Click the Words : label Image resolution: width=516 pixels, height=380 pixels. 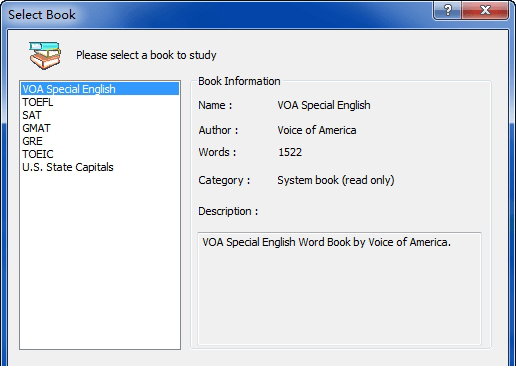click(x=217, y=152)
